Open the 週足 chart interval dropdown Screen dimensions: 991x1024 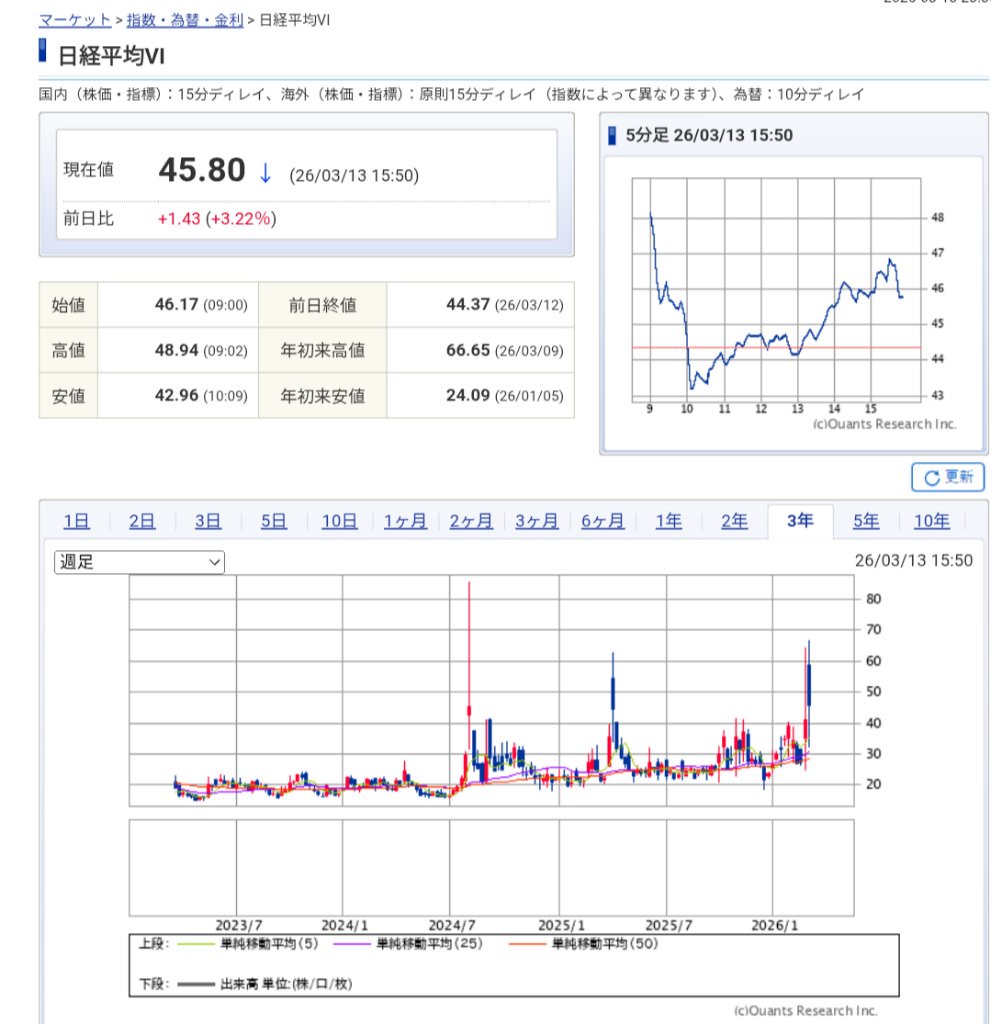point(139,562)
